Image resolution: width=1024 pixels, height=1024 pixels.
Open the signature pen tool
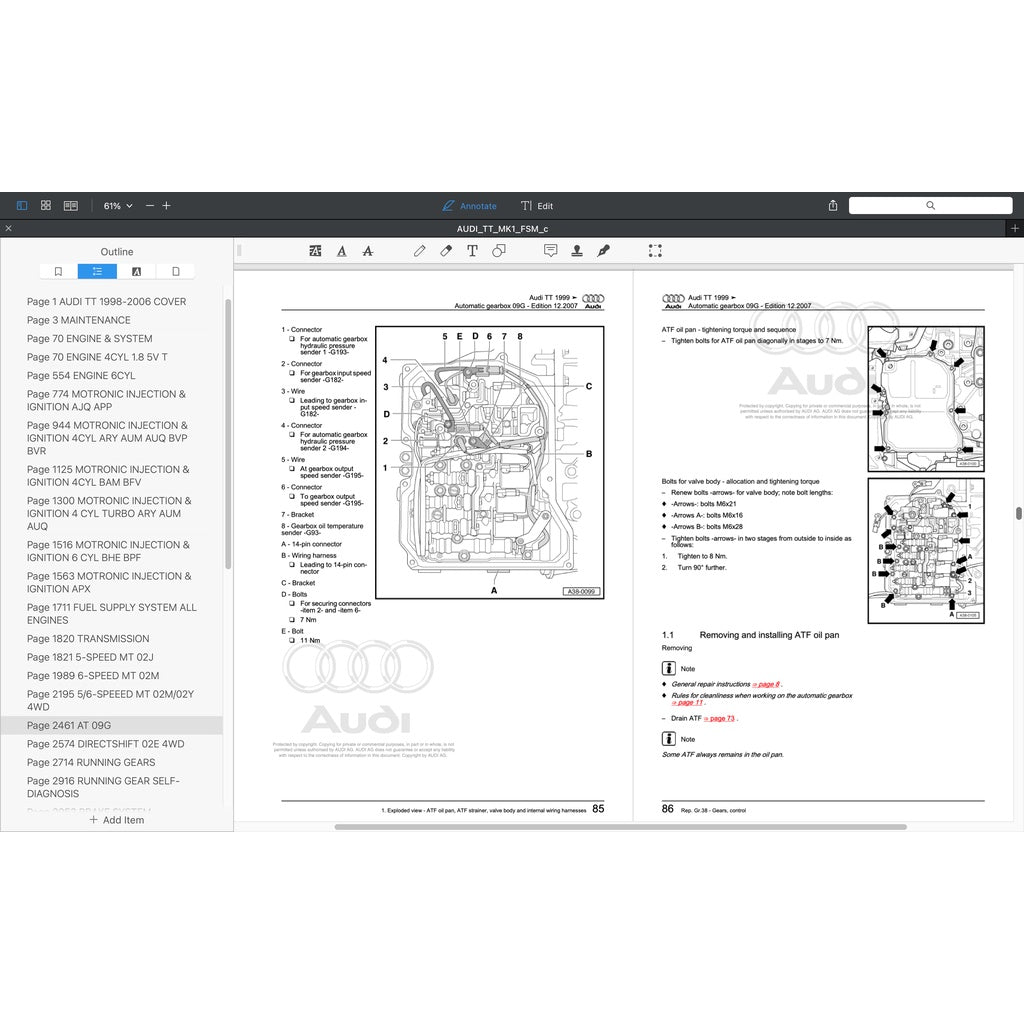click(604, 251)
